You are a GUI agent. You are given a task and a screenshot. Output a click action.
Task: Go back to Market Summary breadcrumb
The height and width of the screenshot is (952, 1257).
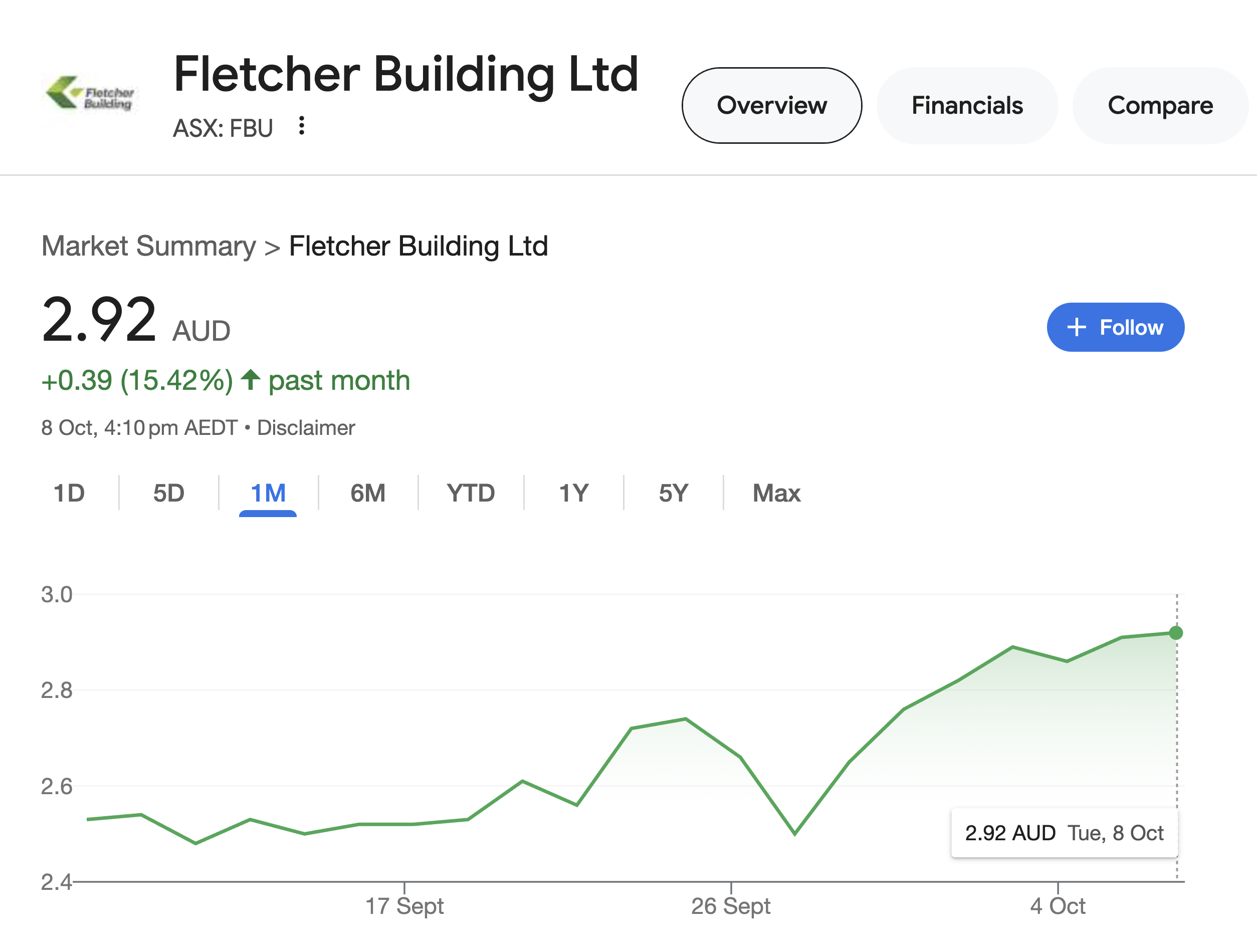[x=149, y=247]
